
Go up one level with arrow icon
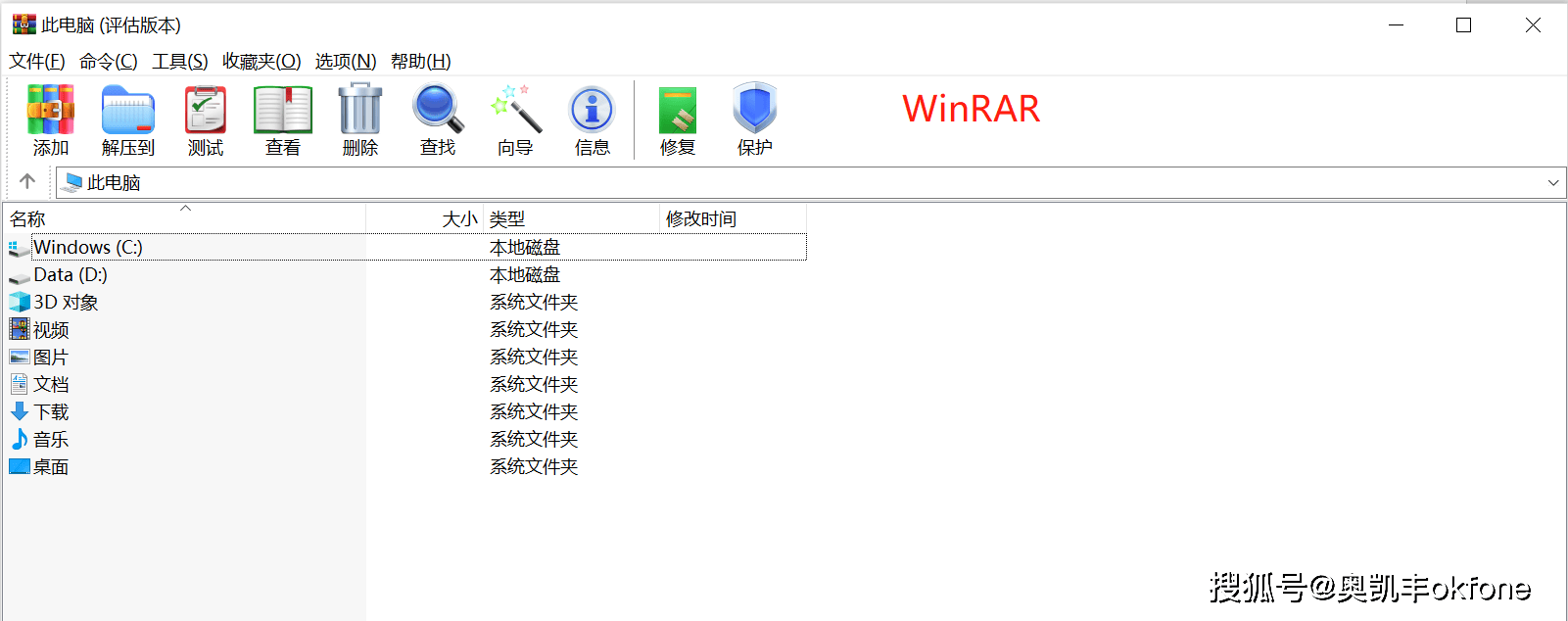click(x=27, y=181)
